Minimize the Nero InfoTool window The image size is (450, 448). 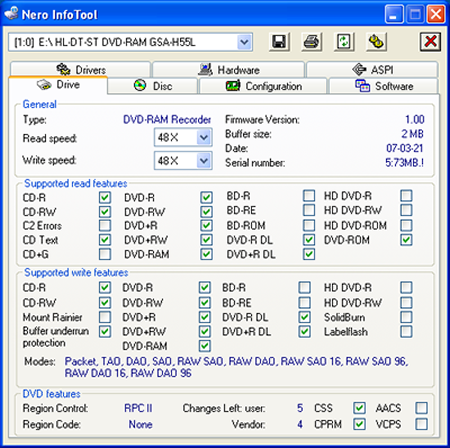pos(394,14)
